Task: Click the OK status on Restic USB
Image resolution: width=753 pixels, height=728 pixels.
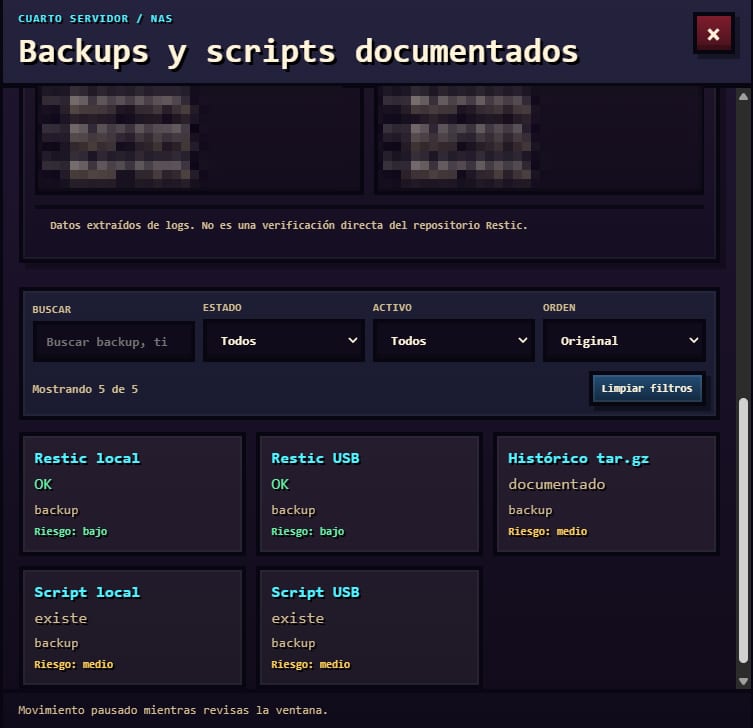Action: pos(280,484)
